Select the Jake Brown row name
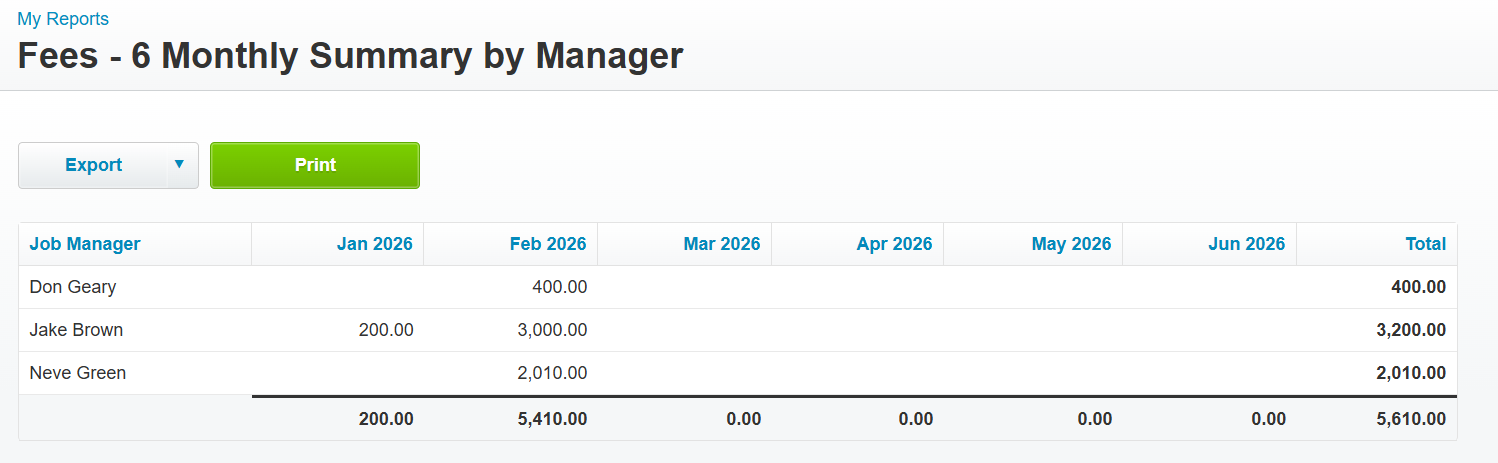Image resolution: width=1498 pixels, height=463 pixels. (x=76, y=330)
